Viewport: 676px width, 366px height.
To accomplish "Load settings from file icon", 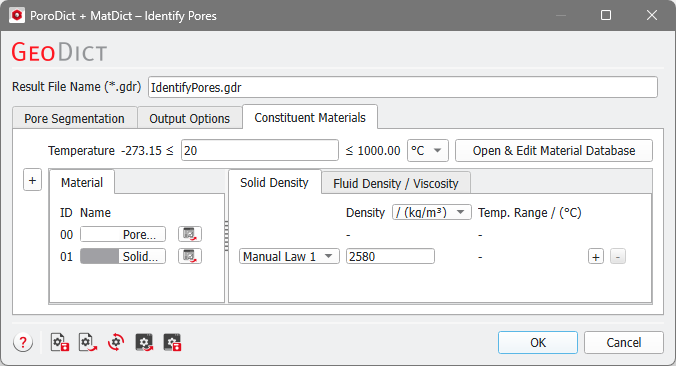I will (88, 343).
